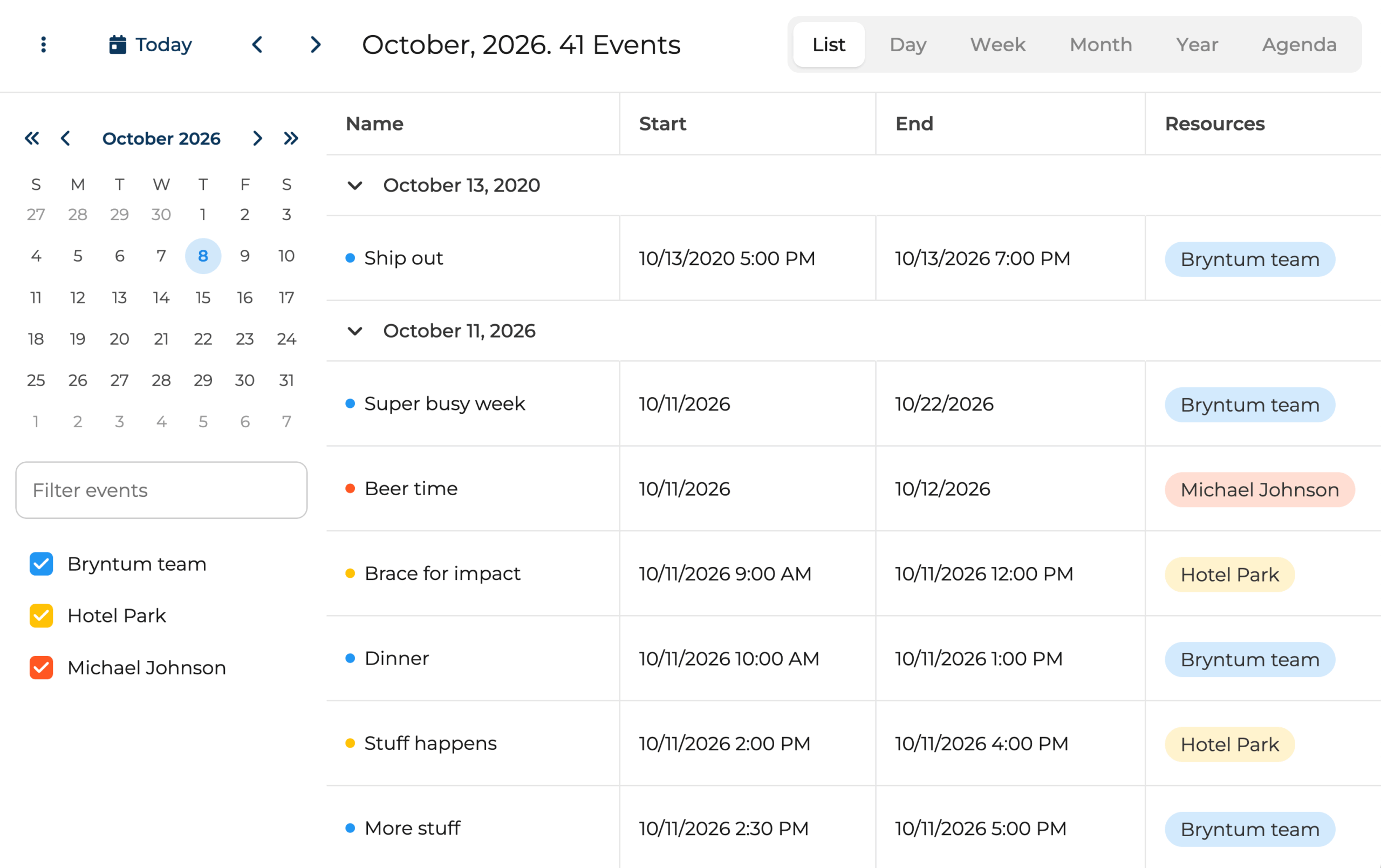Screen dimensions: 1381x868
Task: Go to previous month in mini calendar
Action: pos(65,138)
